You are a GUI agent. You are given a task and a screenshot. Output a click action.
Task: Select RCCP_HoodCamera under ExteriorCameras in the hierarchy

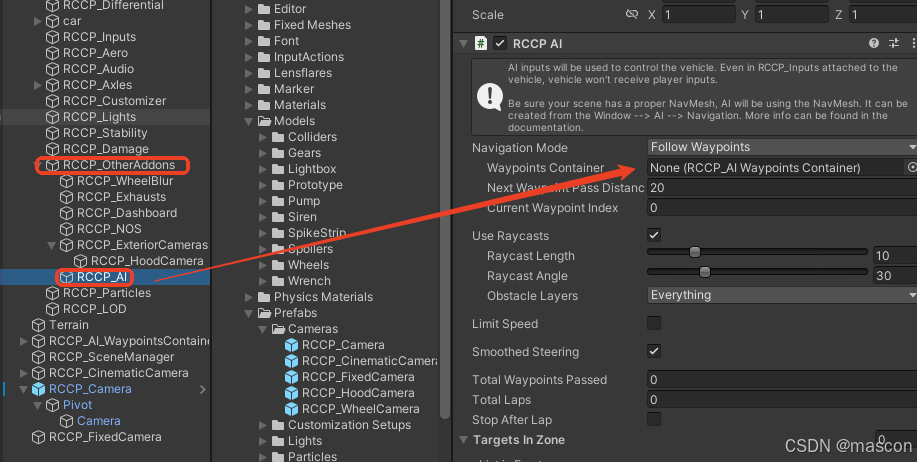click(139, 261)
